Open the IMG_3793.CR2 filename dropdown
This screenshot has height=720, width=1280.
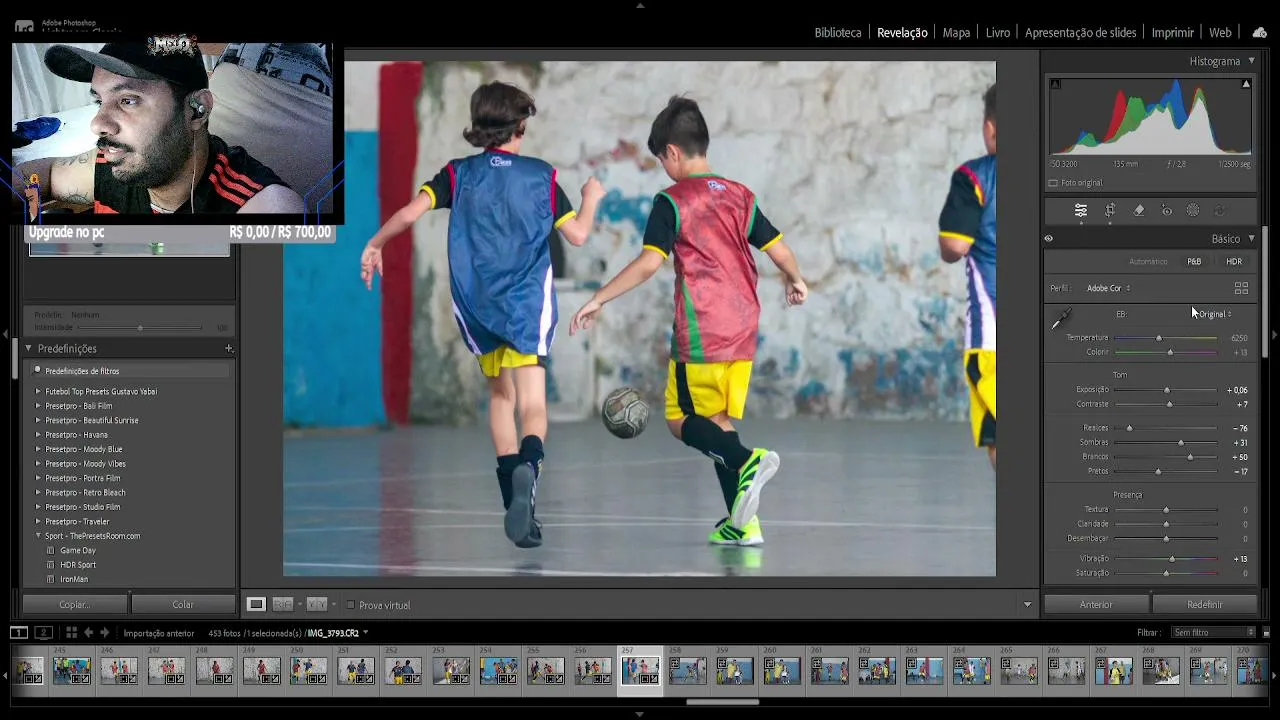[338, 633]
